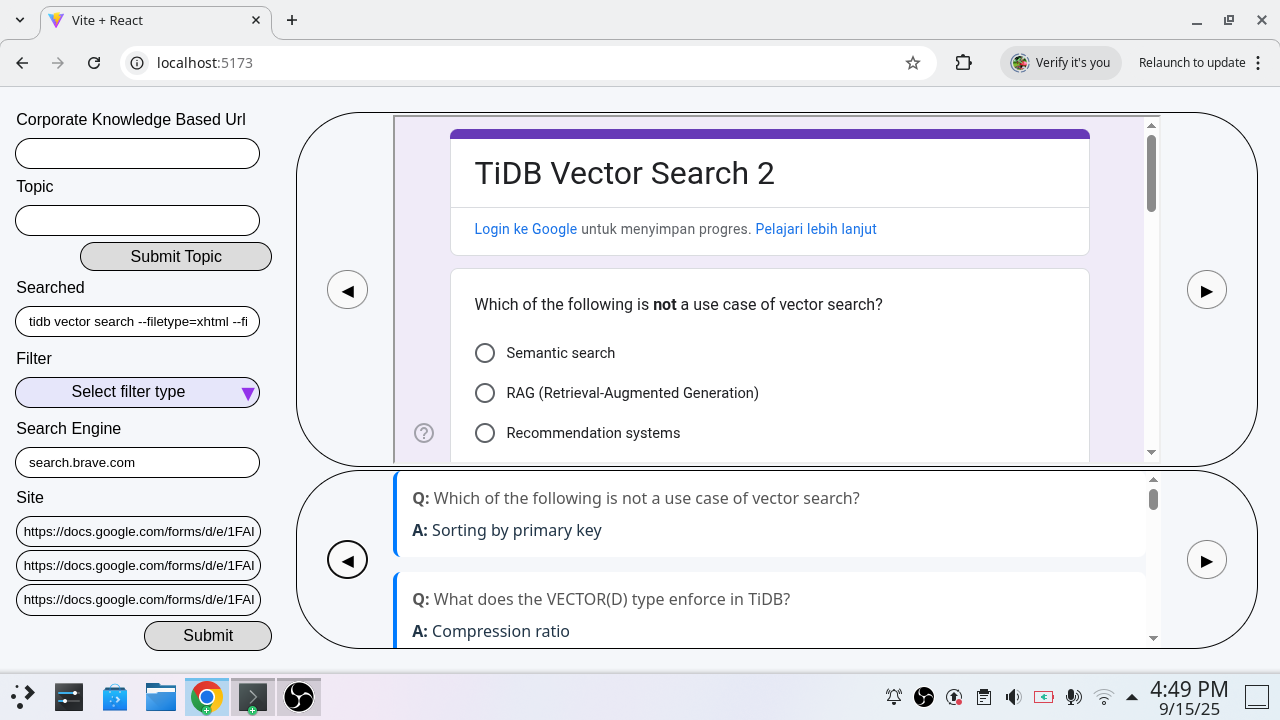
Task: Edit the Search Engine field search.brave.com
Action: tap(138, 462)
